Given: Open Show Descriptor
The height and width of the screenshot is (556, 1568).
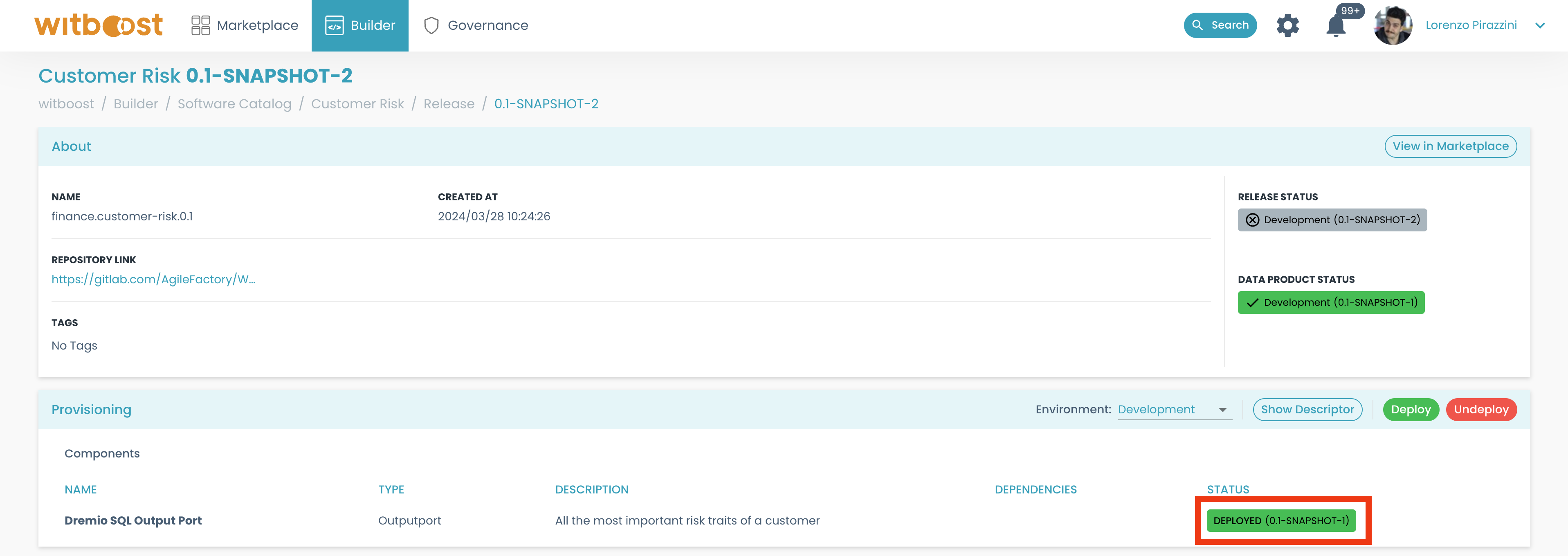Looking at the screenshot, I should [x=1307, y=409].
